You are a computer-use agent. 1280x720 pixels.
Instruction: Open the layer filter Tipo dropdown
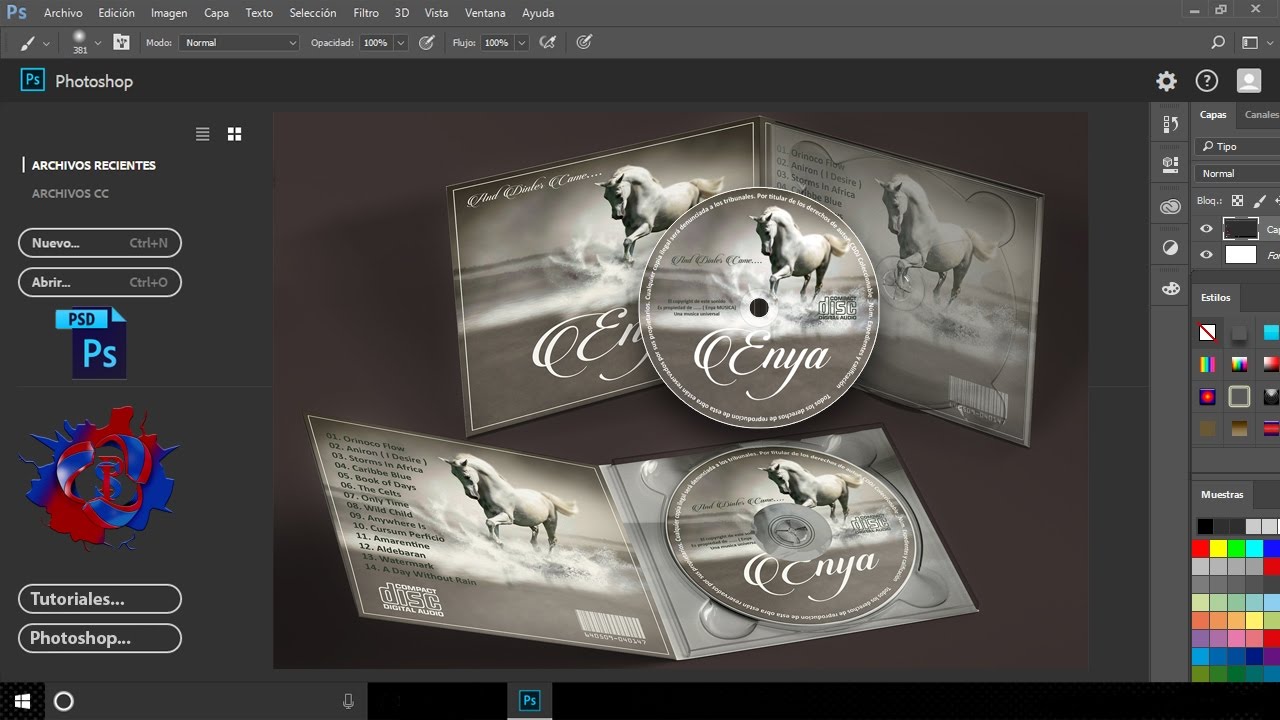[1238, 147]
